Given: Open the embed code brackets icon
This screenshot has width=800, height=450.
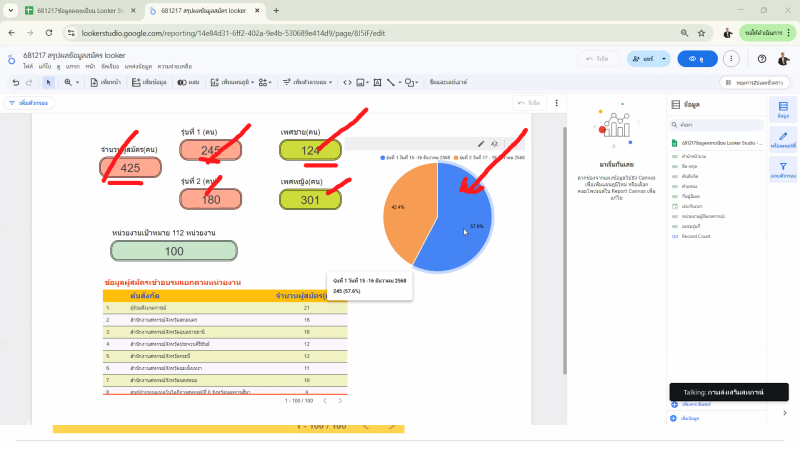Looking at the screenshot, I should click(x=347, y=82).
